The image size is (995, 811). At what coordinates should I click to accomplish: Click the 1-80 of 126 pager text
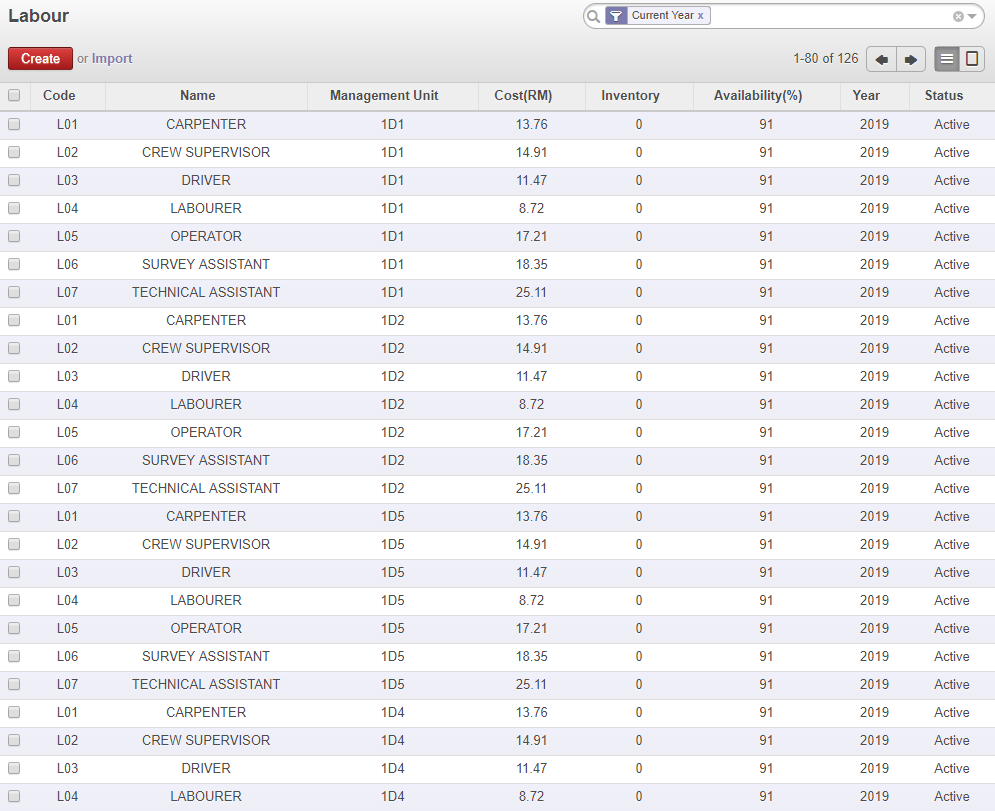[825, 59]
